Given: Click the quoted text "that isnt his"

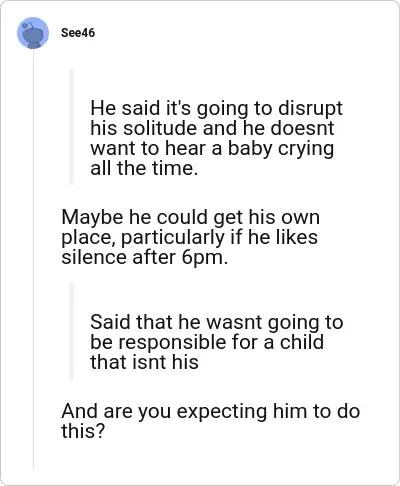Looking at the screenshot, I should coord(144,362).
